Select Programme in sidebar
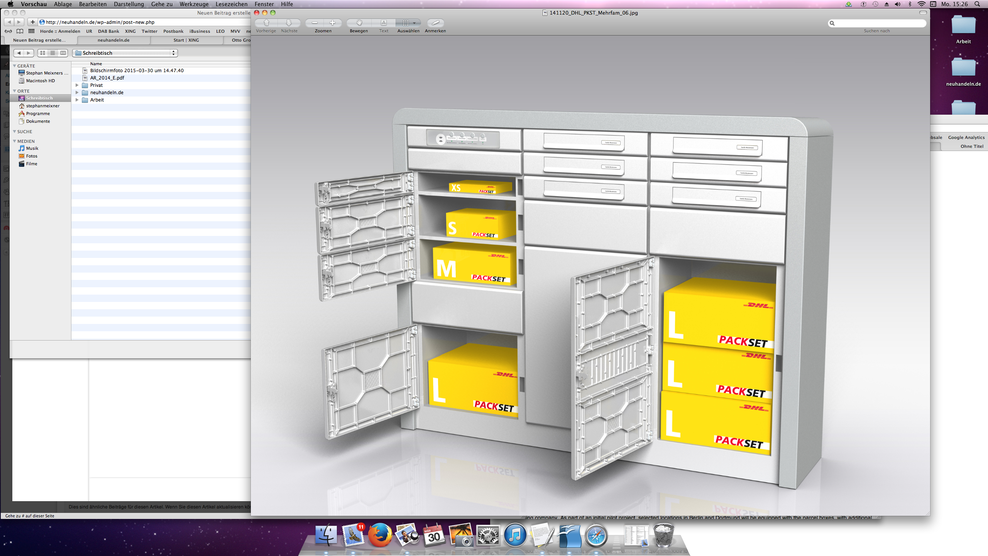This screenshot has width=988, height=556. tap(40, 113)
